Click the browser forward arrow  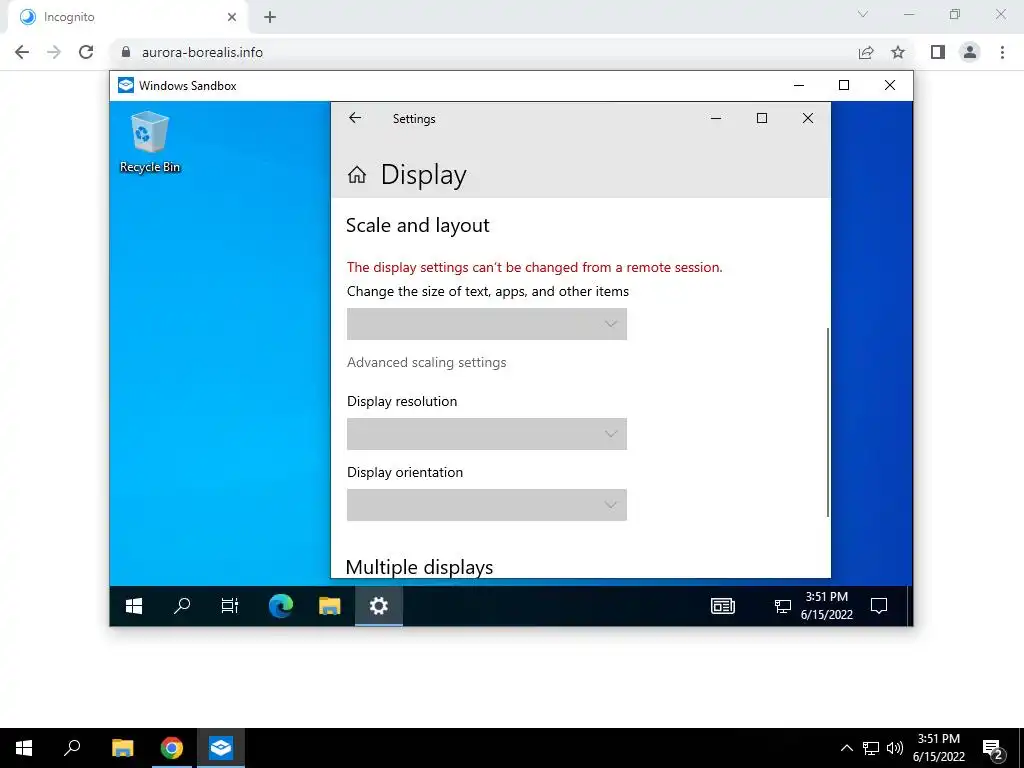pos(54,52)
